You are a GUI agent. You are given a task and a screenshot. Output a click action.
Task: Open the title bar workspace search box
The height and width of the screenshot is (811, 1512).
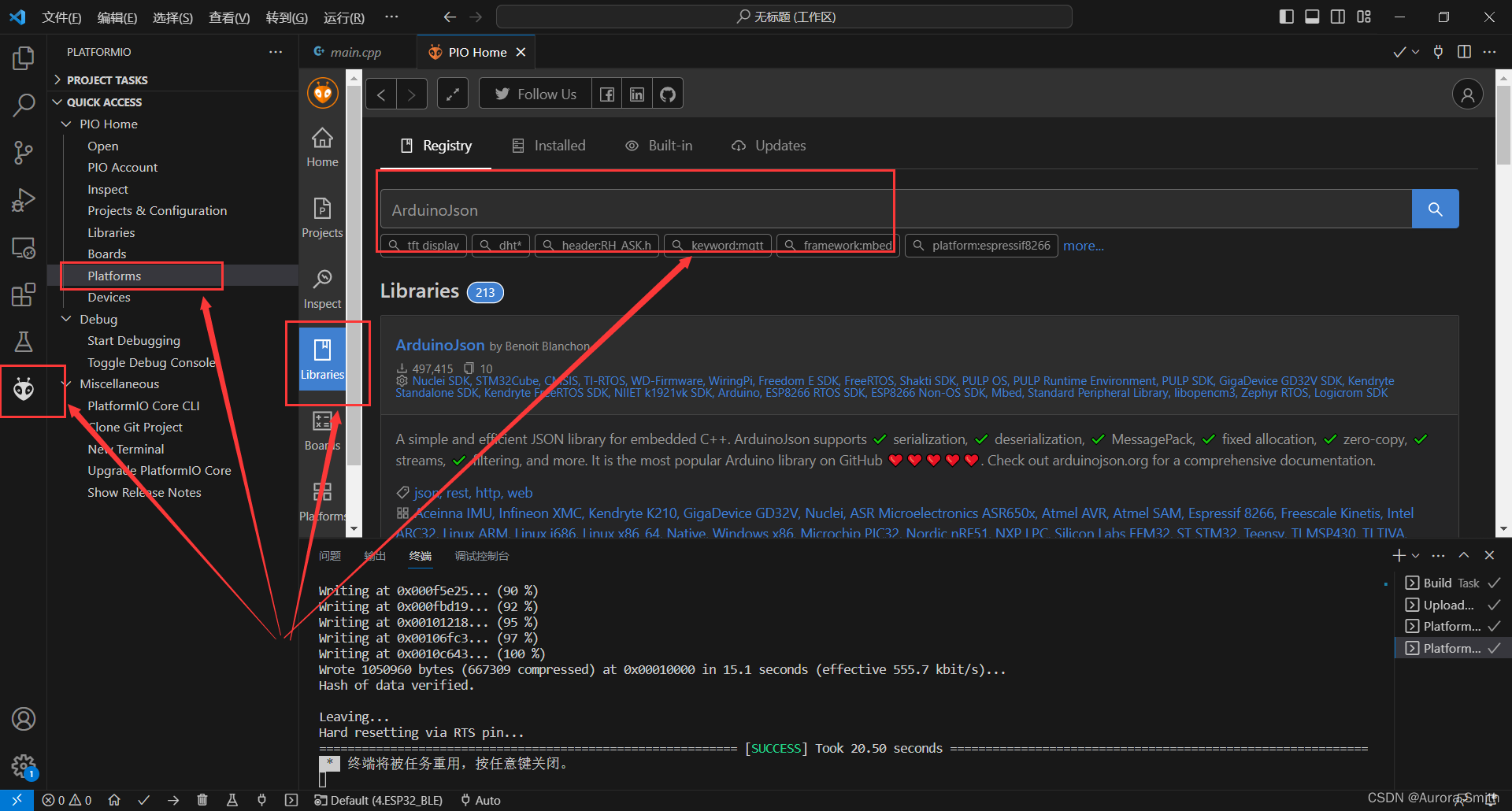pyautogui.click(x=784, y=17)
